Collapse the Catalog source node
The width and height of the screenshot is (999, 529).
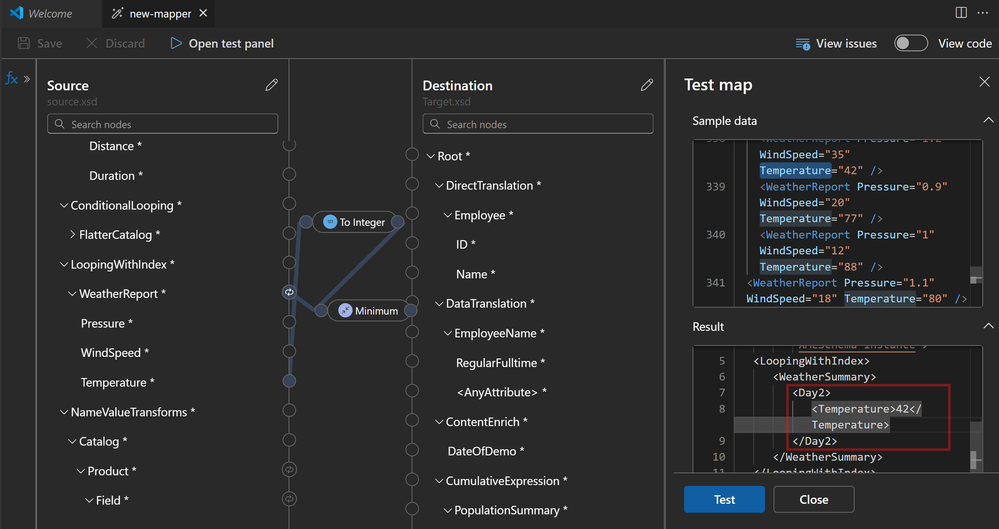(x=72, y=442)
